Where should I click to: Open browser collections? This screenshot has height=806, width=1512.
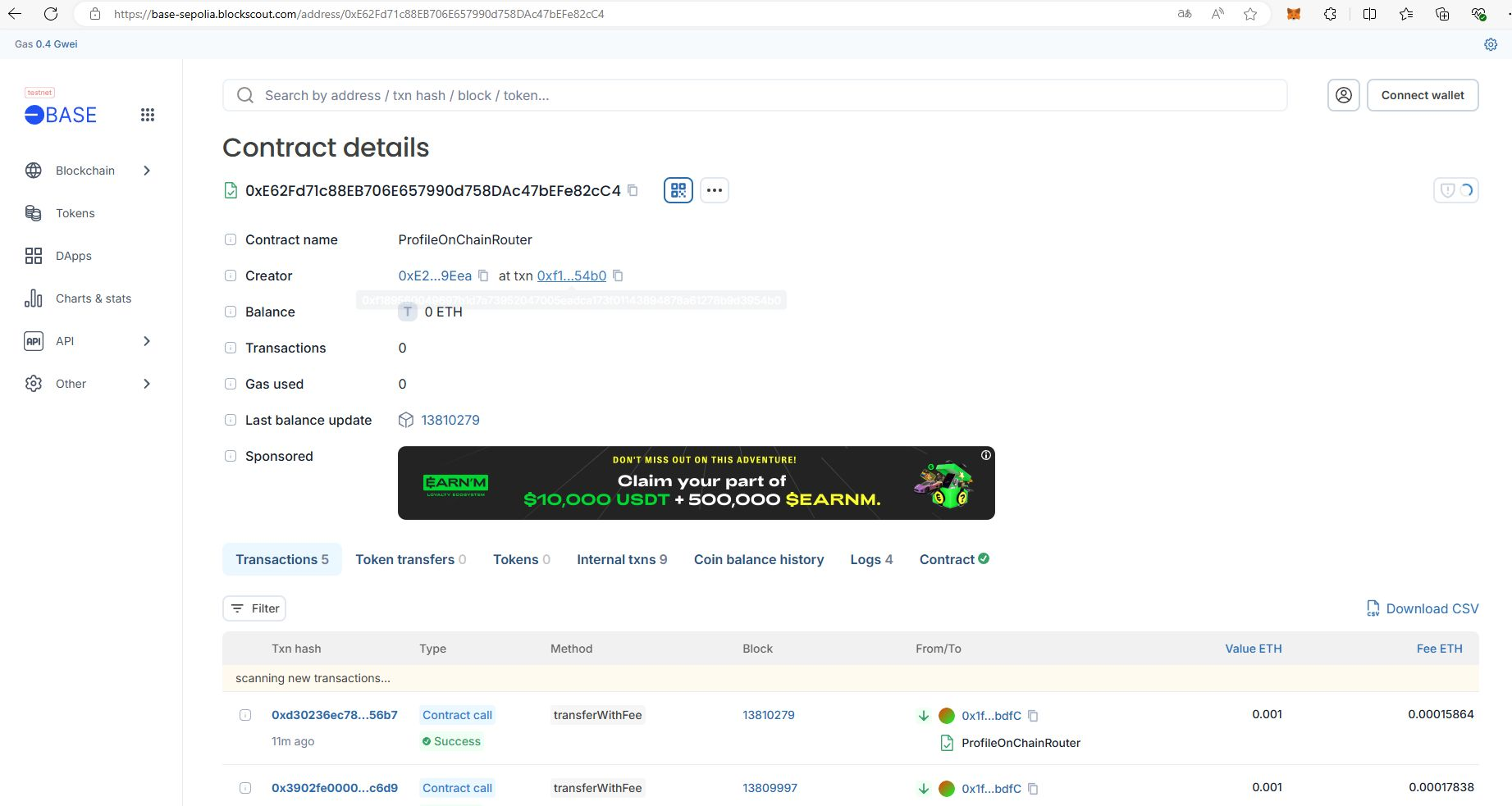tap(1442, 14)
